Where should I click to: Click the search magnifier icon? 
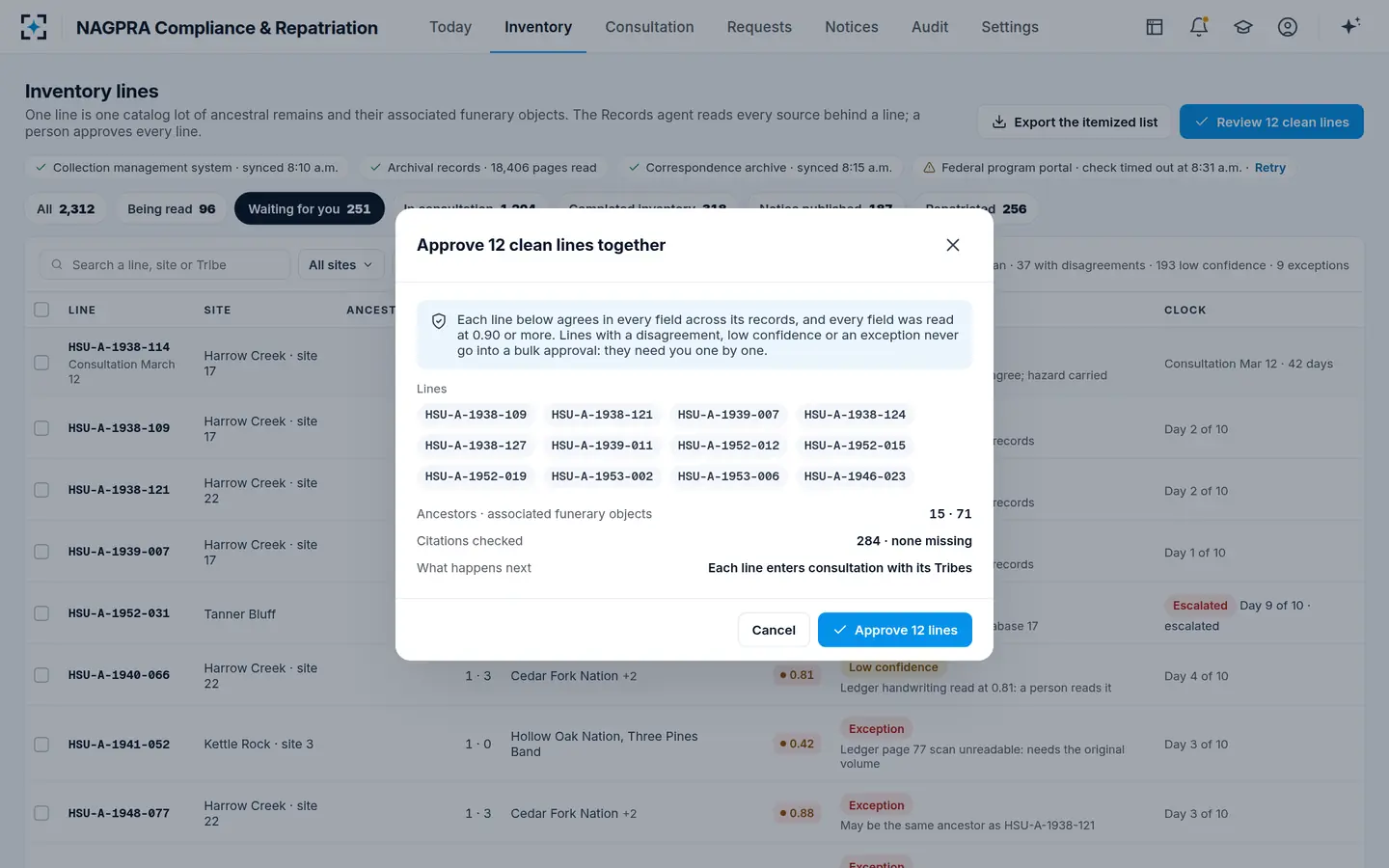57,265
